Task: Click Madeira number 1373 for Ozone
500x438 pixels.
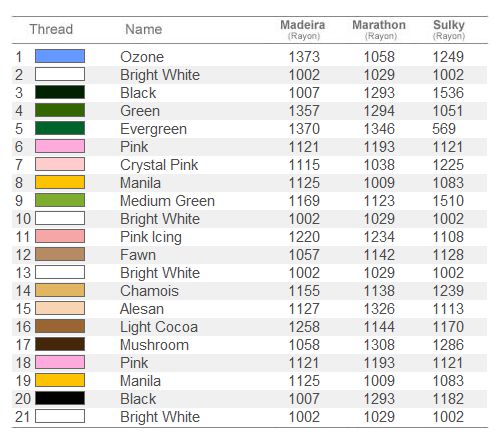Action: click(x=304, y=57)
